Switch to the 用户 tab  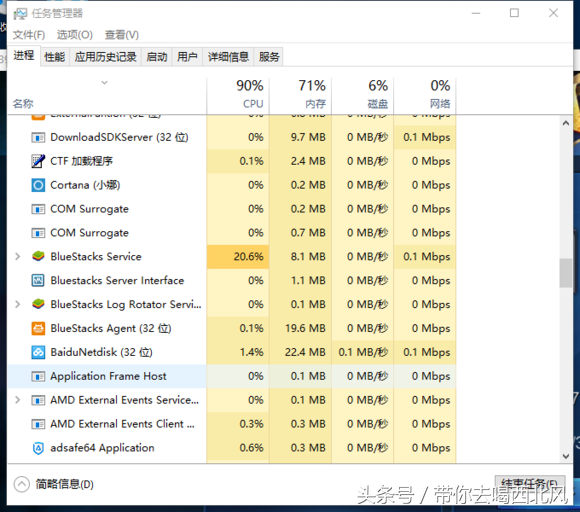coord(187,57)
